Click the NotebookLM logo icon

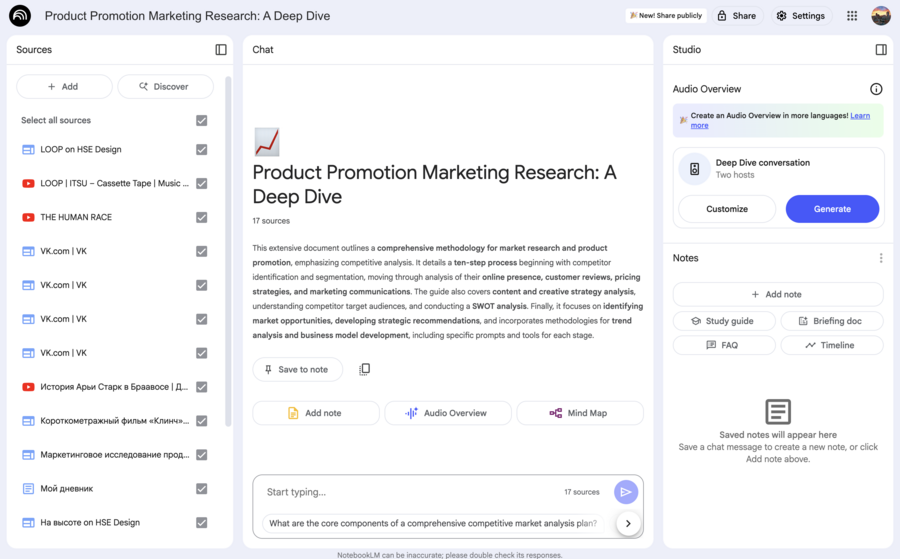(x=20, y=16)
